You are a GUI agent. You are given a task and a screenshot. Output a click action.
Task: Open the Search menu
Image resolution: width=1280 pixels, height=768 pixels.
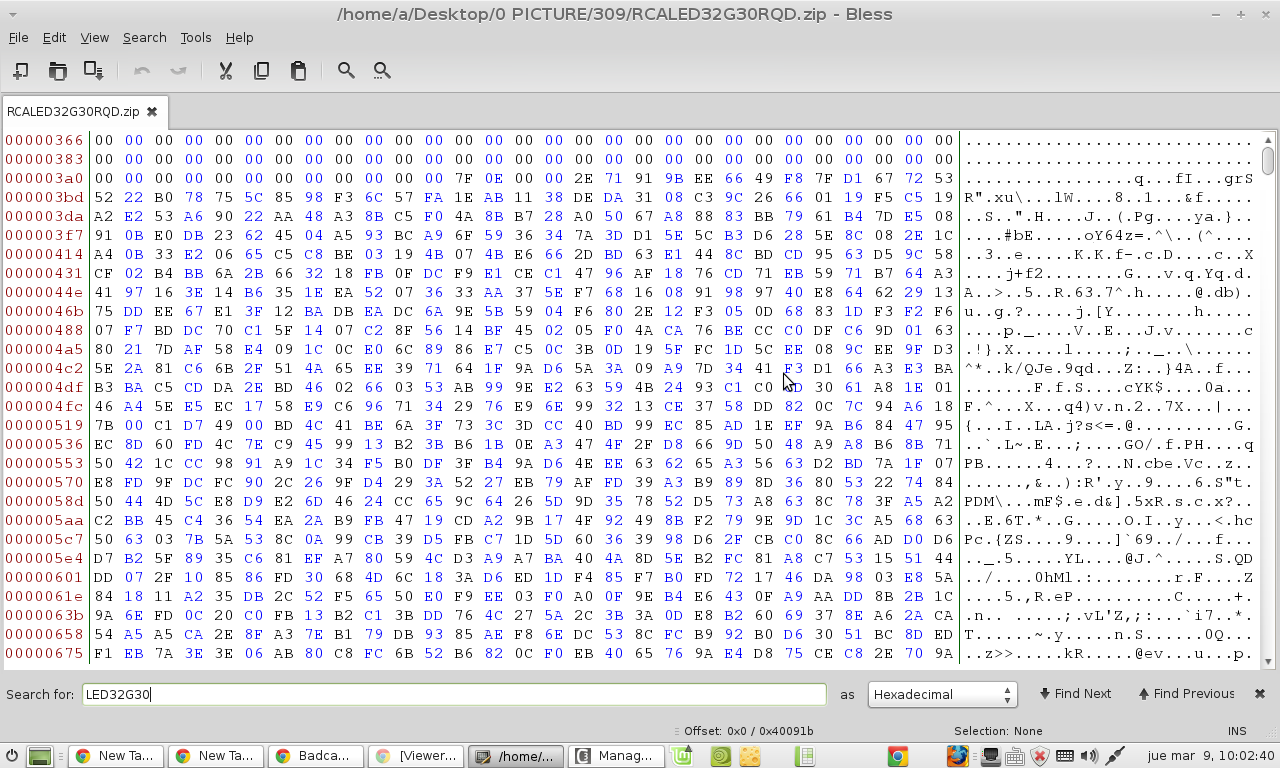(144, 37)
